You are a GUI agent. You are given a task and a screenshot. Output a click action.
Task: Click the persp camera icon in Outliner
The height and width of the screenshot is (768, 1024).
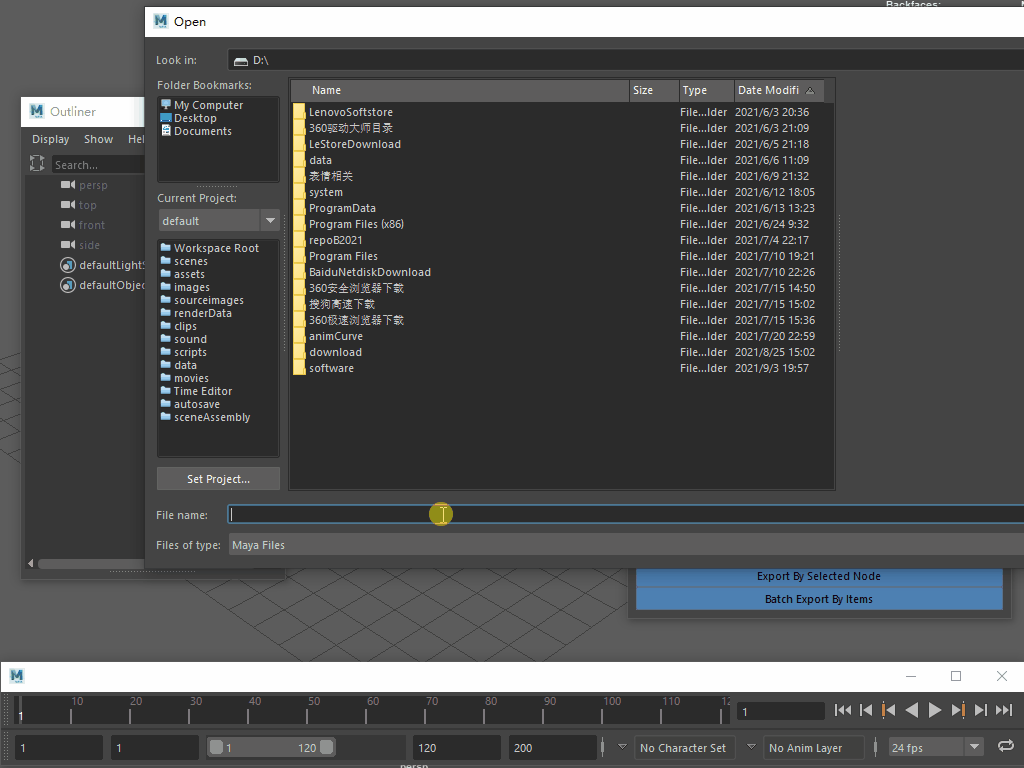point(68,185)
